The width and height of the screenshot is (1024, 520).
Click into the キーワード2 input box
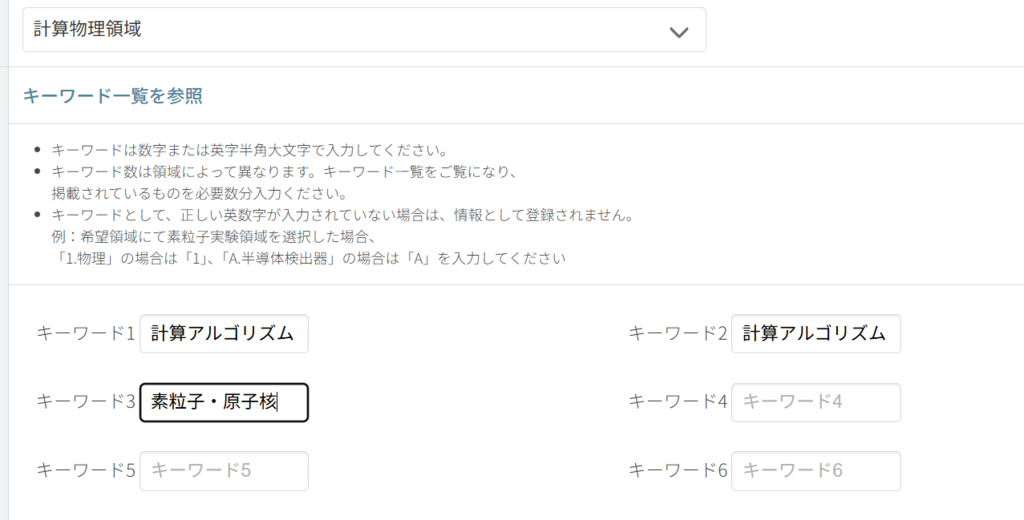pos(816,334)
